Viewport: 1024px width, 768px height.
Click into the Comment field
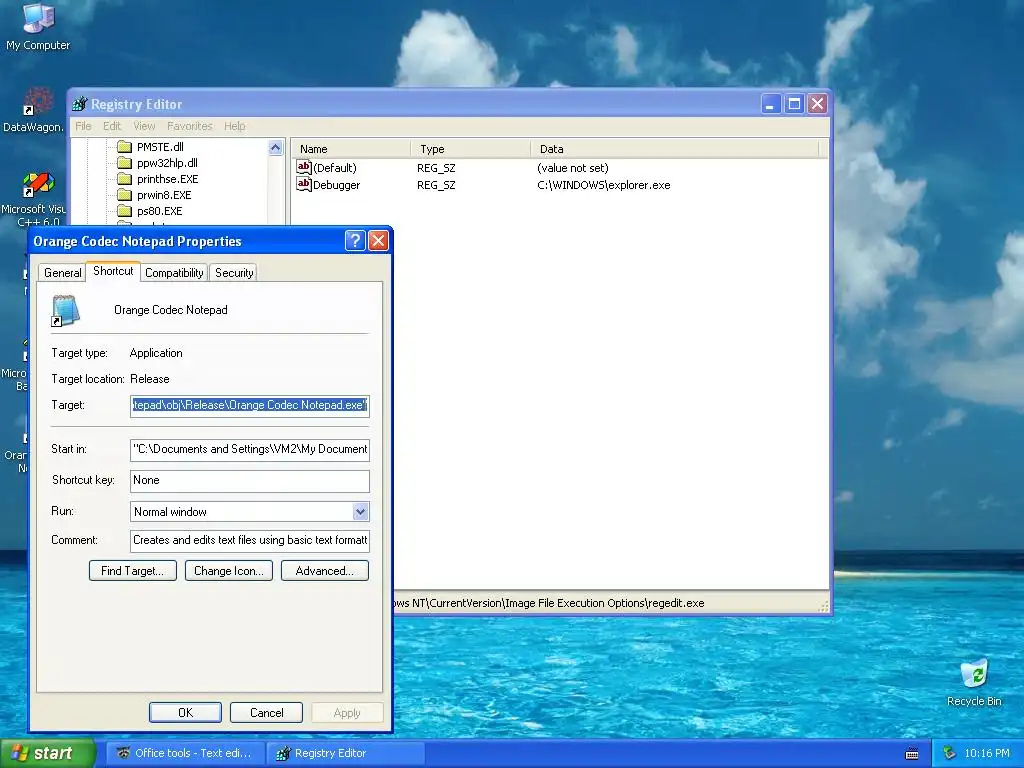(x=249, y=540)
